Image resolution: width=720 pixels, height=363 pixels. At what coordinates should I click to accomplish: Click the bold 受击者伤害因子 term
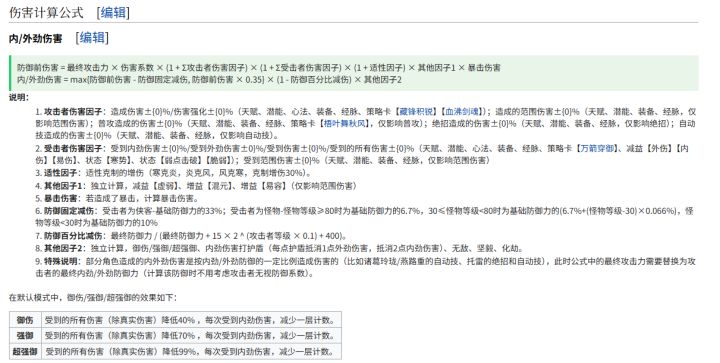click(x=73, y=148)
